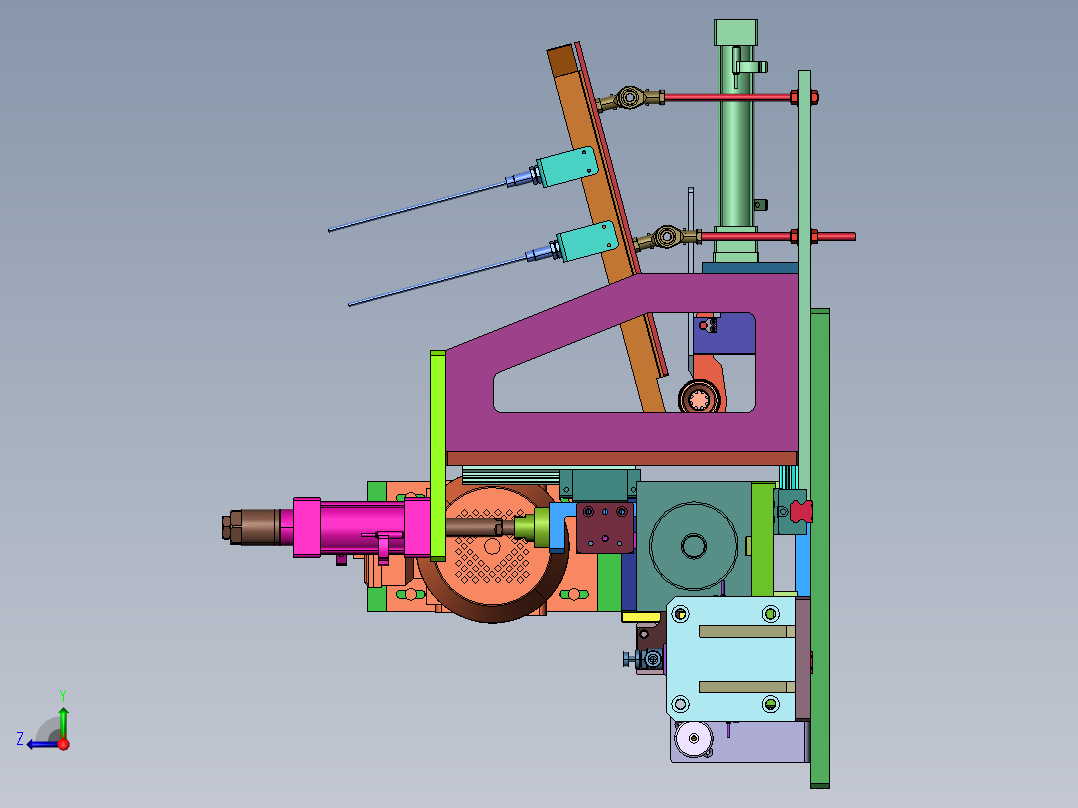
Task: Select the light blue cover plate with four screws
Action: pyautogui.click(x=732, y=659)
